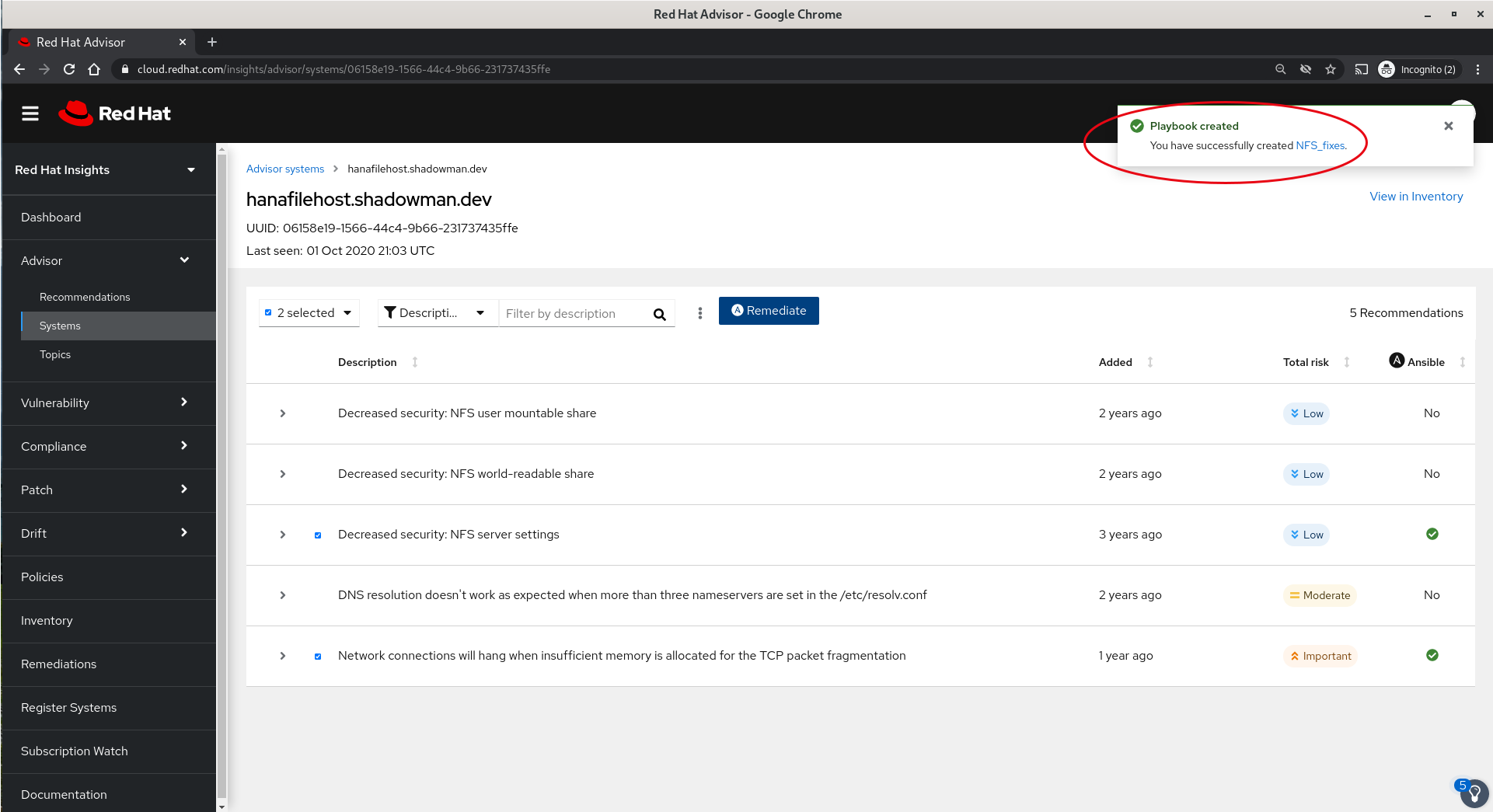Uncheck Network connections row checkbox
This screenshot has height=812, width=1493.
[318, 657]
